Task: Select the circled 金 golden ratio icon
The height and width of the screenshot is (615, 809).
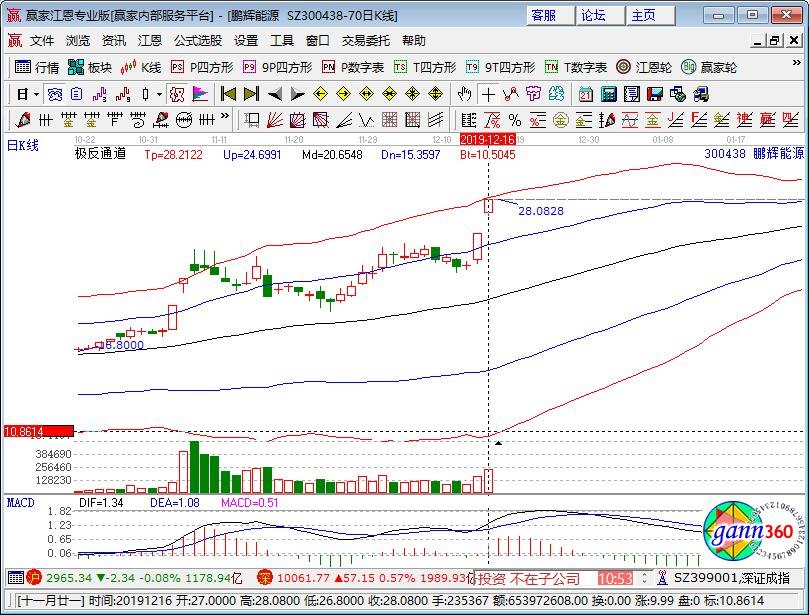Action: pos(561,120)
